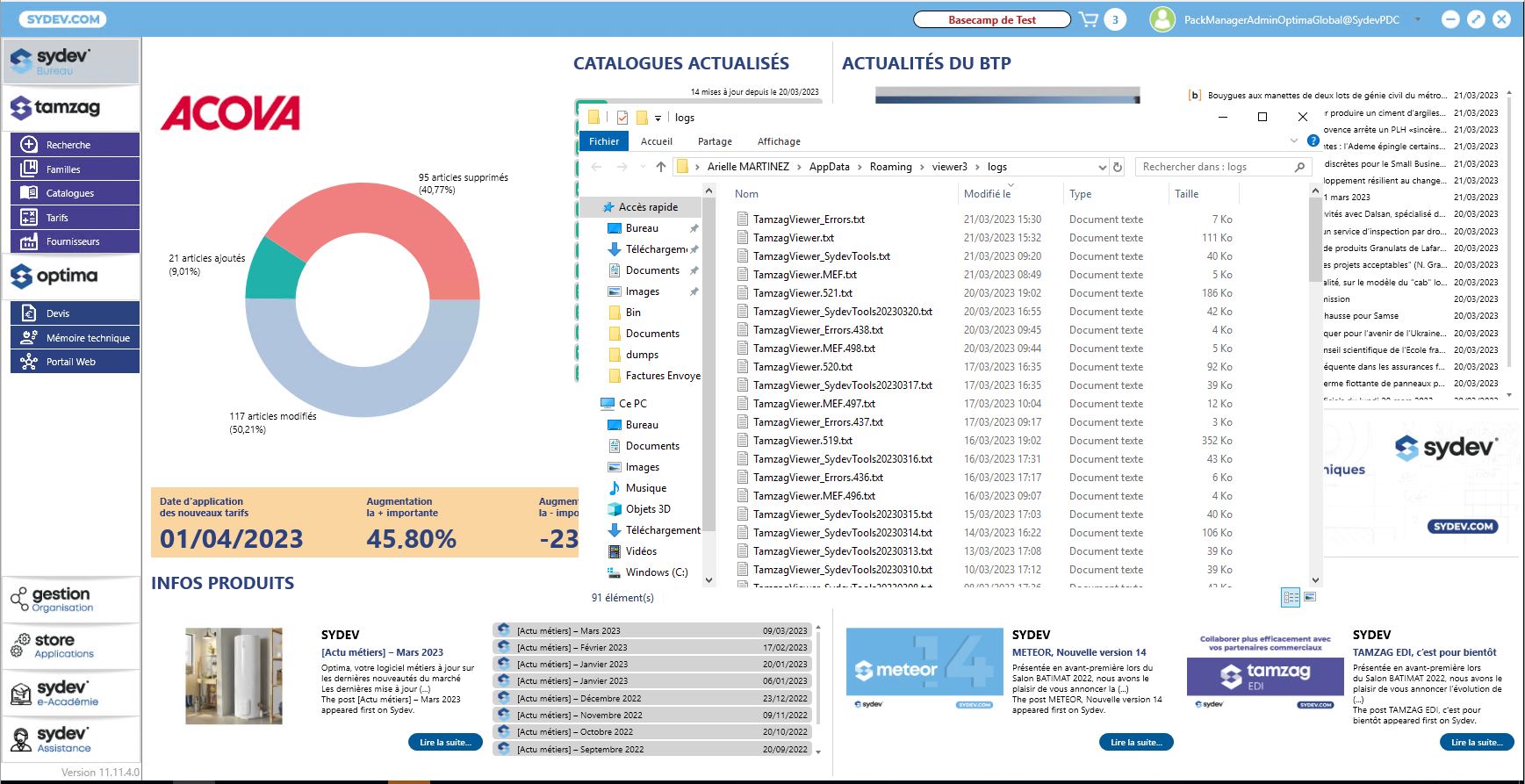The image size is (1525, 784).
Task: Open Partage tab in logs Explorer window
Action: (x=715, y=141)
